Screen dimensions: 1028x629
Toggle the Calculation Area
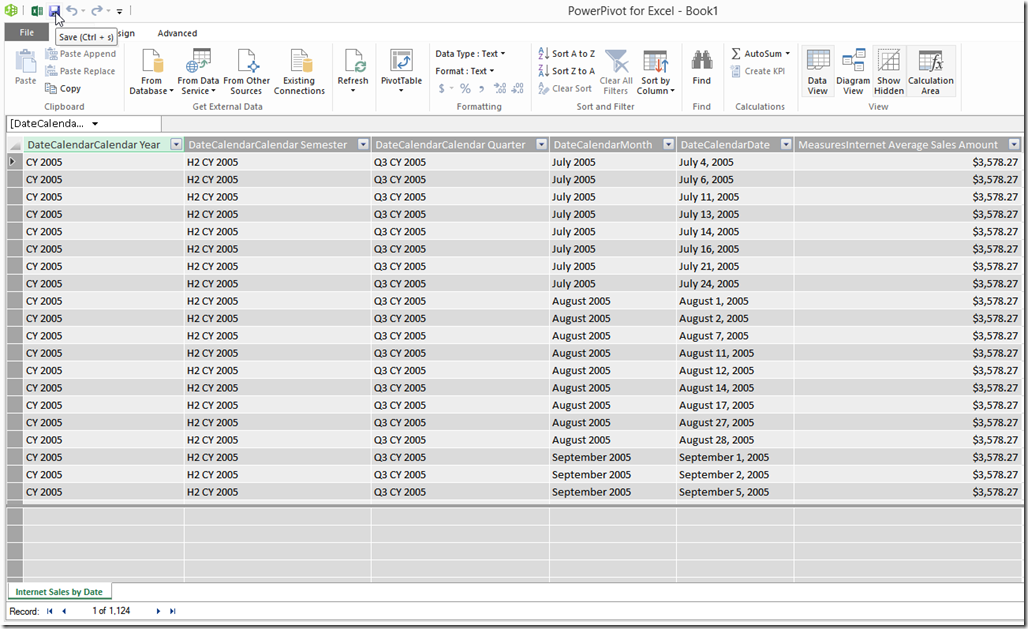click(x=930, y=71)
